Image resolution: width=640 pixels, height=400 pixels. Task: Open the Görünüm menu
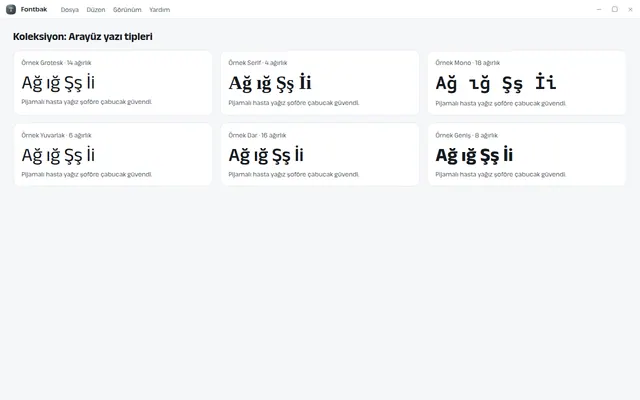pos(127,10)
